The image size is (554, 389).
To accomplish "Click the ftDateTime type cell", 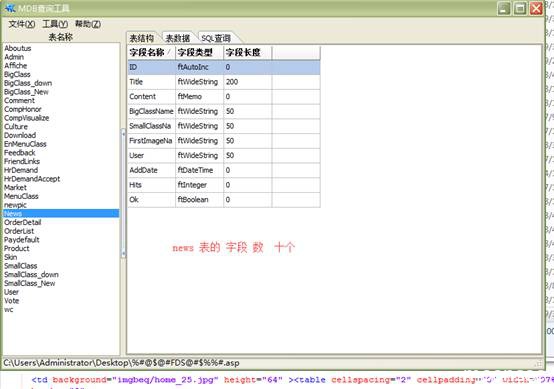I will click(200, 170).
